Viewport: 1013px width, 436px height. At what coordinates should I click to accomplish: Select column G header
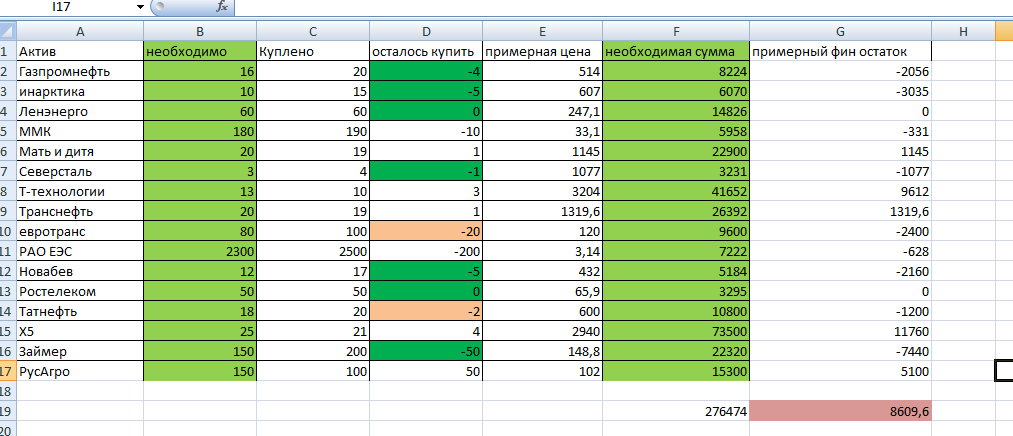click(x=840, y=31)
